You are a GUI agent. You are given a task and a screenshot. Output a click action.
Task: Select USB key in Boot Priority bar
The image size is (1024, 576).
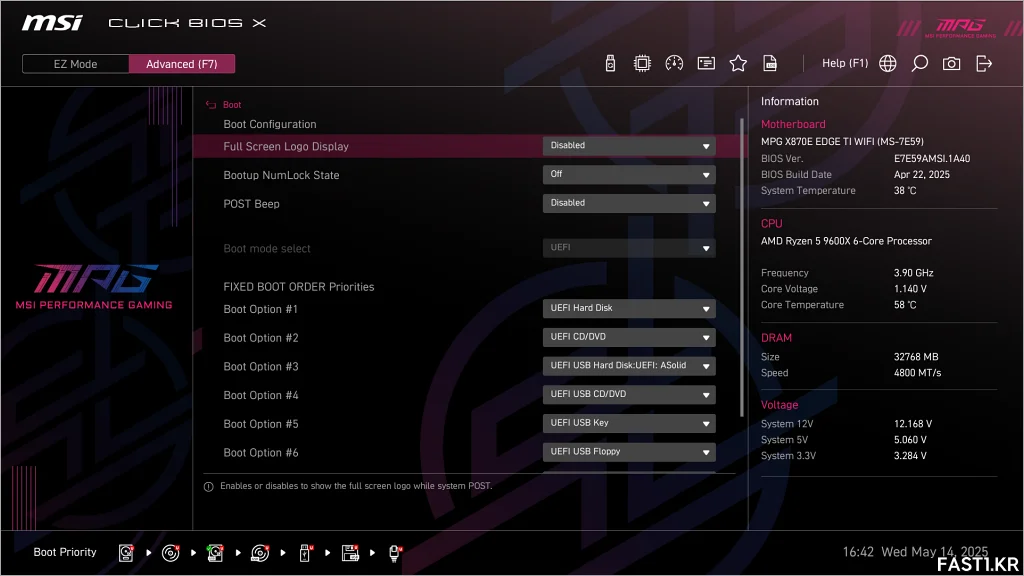pyautogui.click(x=305, y=553)
